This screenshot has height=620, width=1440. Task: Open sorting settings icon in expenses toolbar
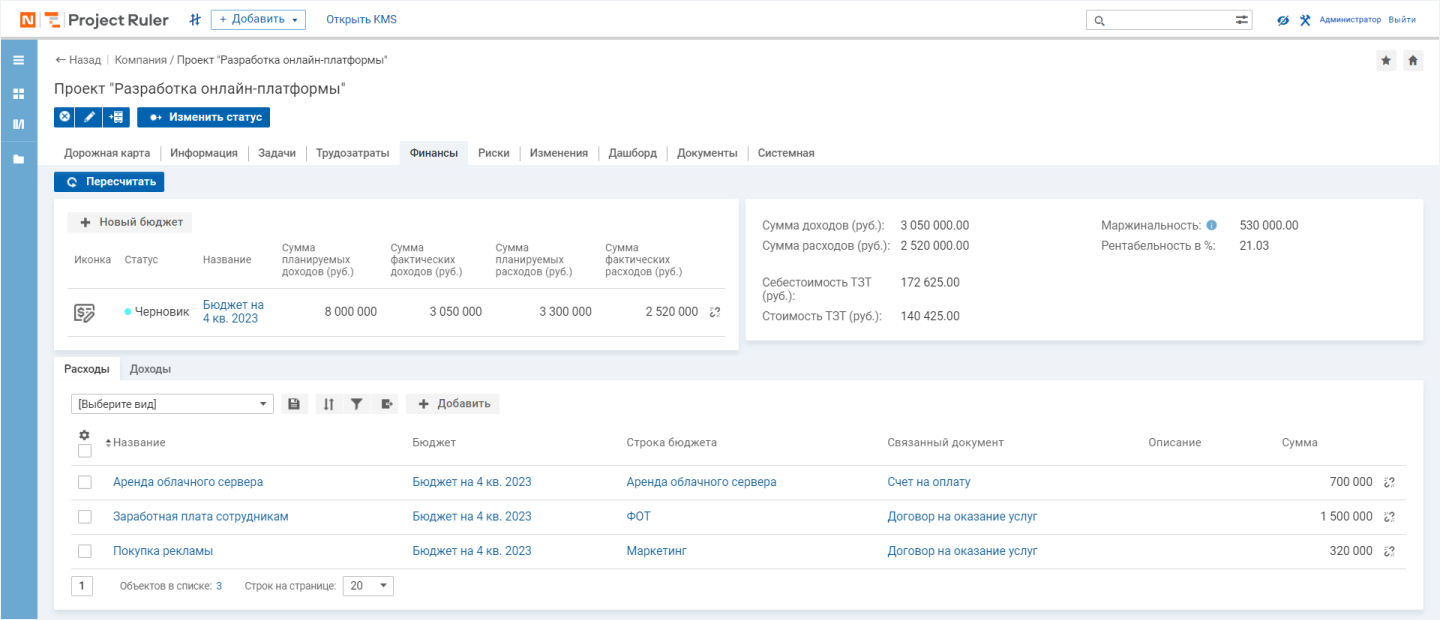(x=329, y=404)
